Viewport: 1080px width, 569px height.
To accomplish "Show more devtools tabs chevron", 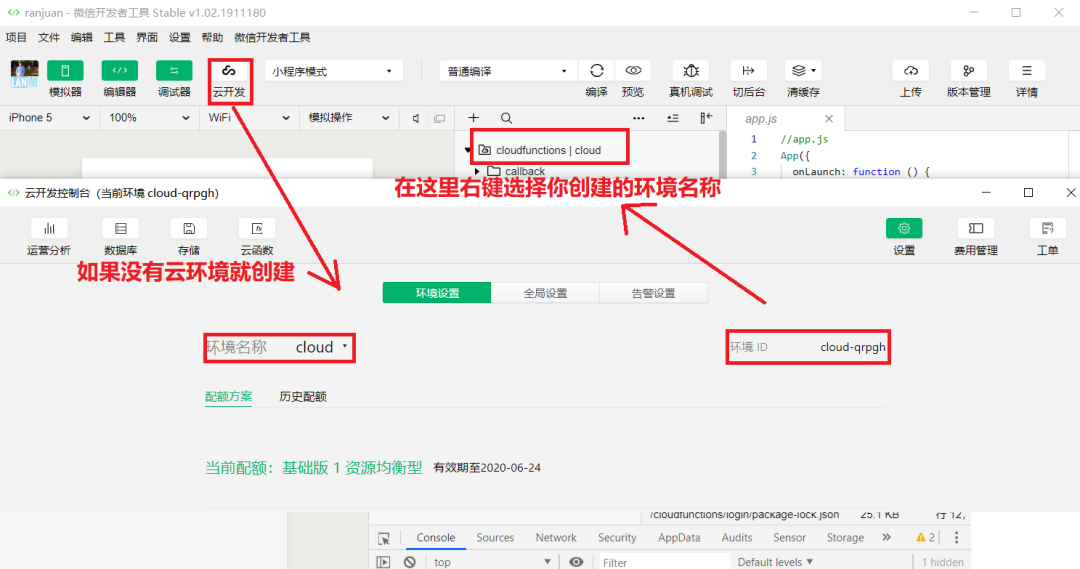I will (x=886, y=537).
